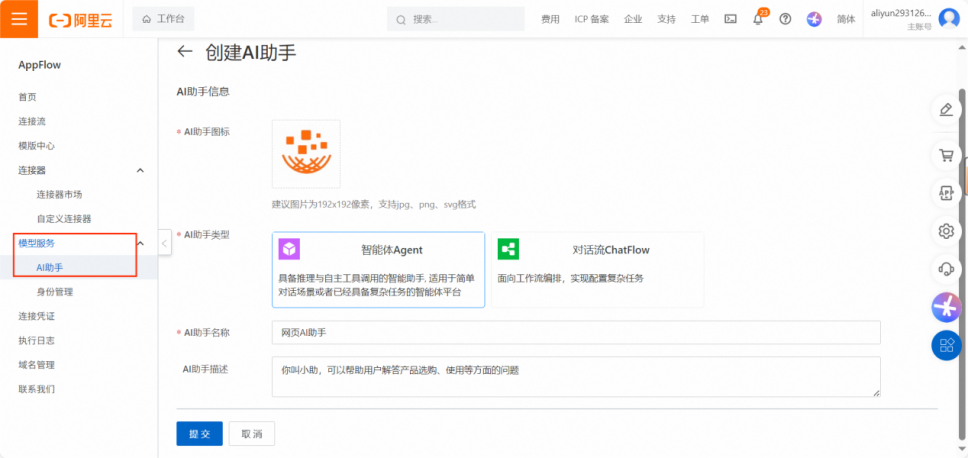Viewport: 968px width, 458px height.
Task: Open the orange hamburger main menu
Action: (19, 19)
